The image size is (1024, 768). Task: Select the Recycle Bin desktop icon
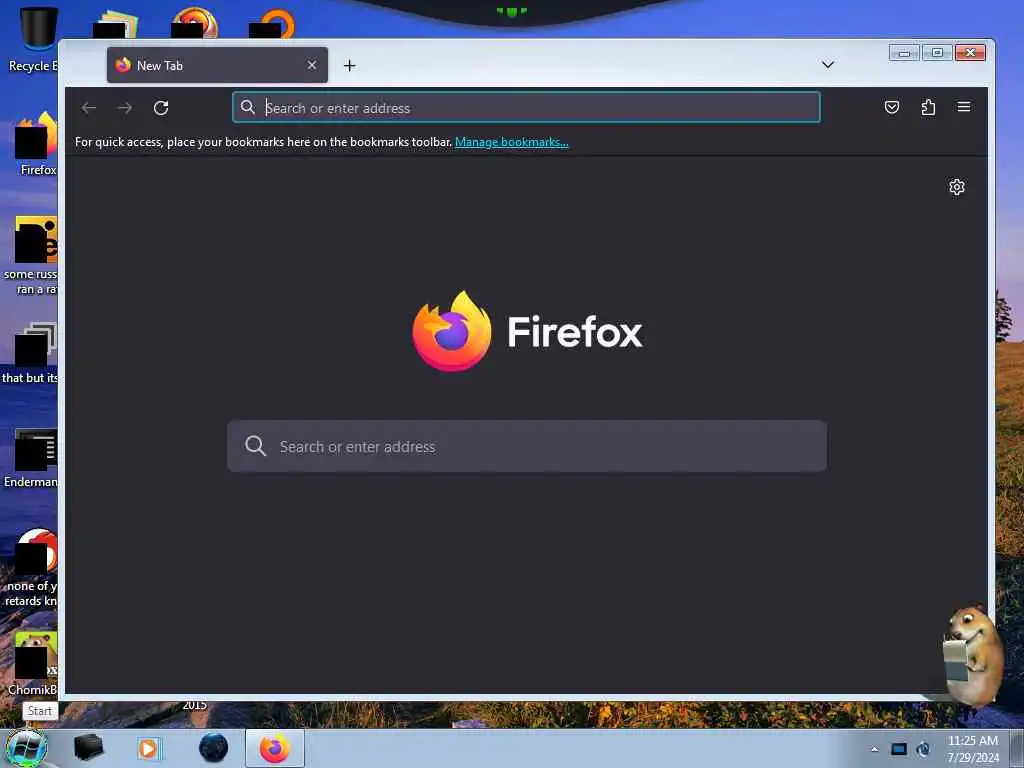click(x=34, y=39)
